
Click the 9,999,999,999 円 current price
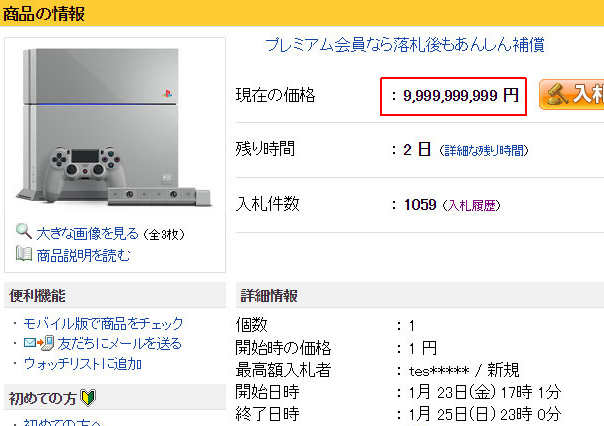pyautogui.click(x=461, y=96)
